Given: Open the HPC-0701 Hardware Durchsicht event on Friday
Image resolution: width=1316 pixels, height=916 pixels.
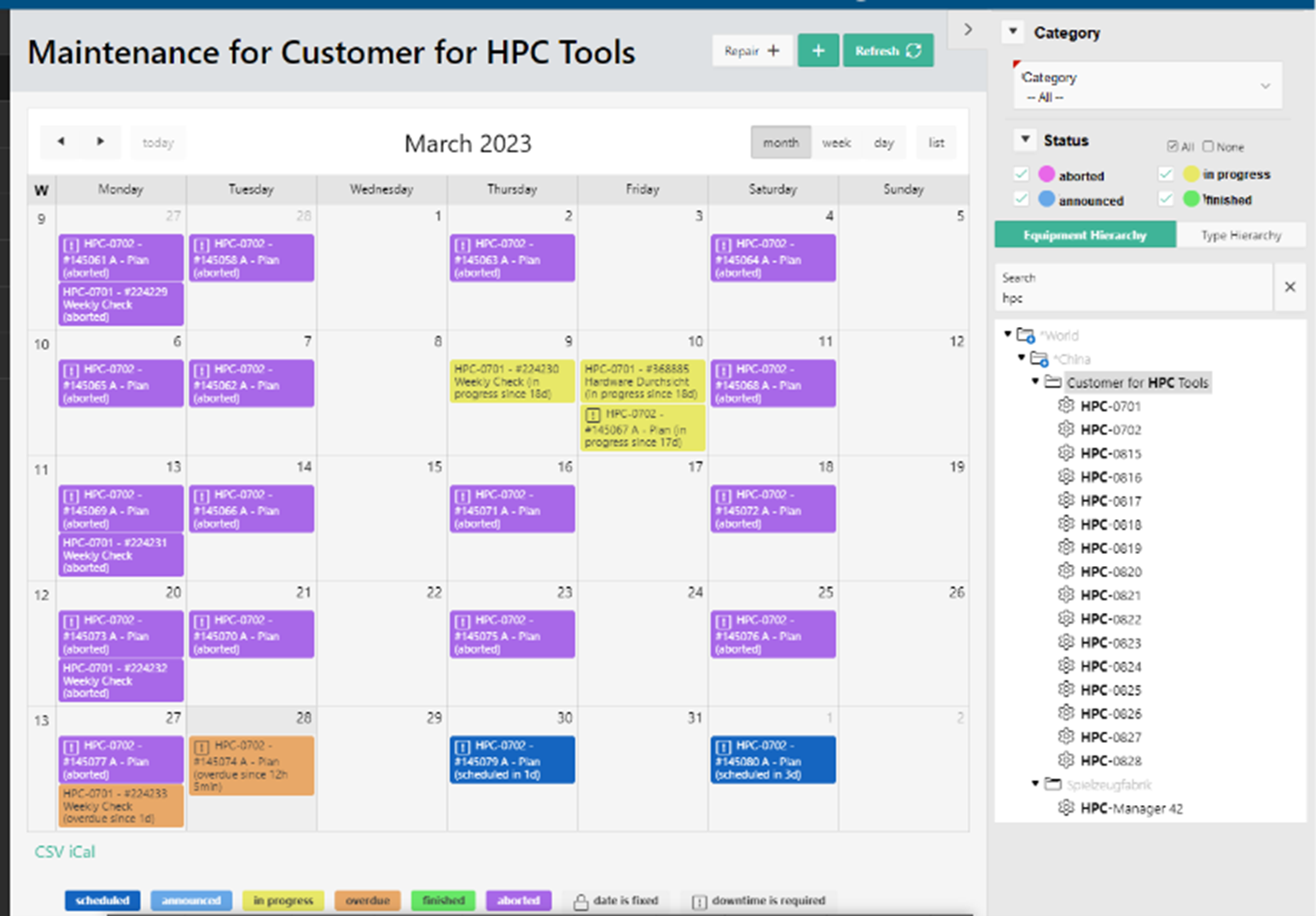Looking at the screenshot, I should click(x=642, y=381).
